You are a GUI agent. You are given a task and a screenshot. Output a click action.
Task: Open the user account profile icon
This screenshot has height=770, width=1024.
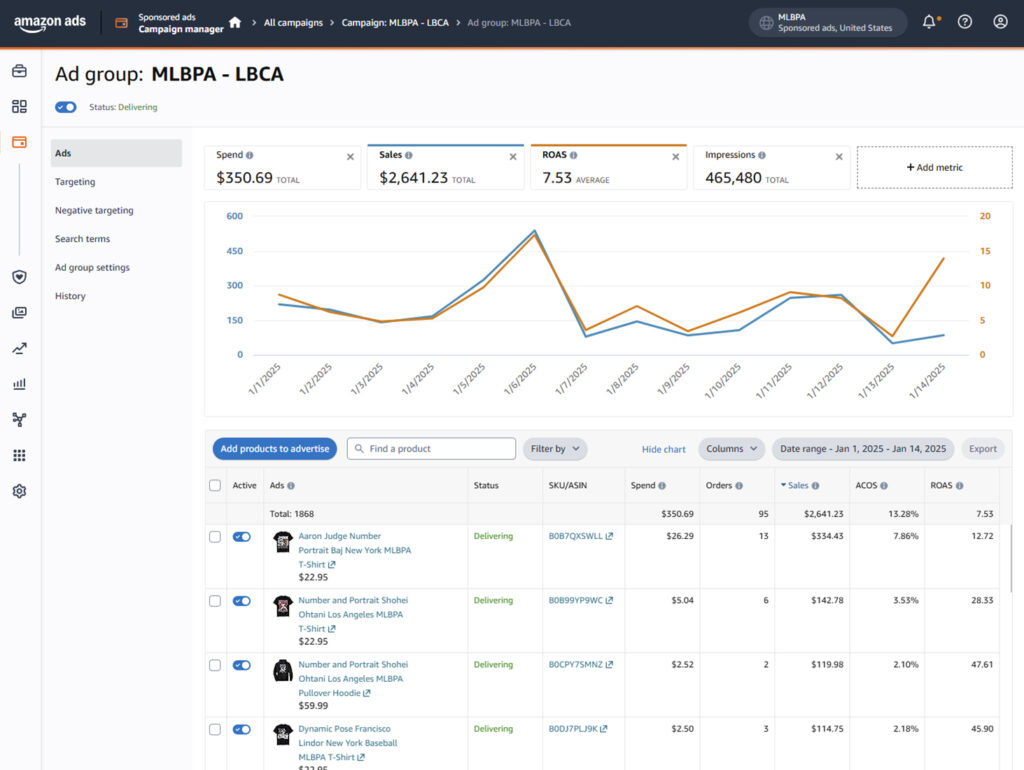pyautogui.click(x=1000, y=22)
